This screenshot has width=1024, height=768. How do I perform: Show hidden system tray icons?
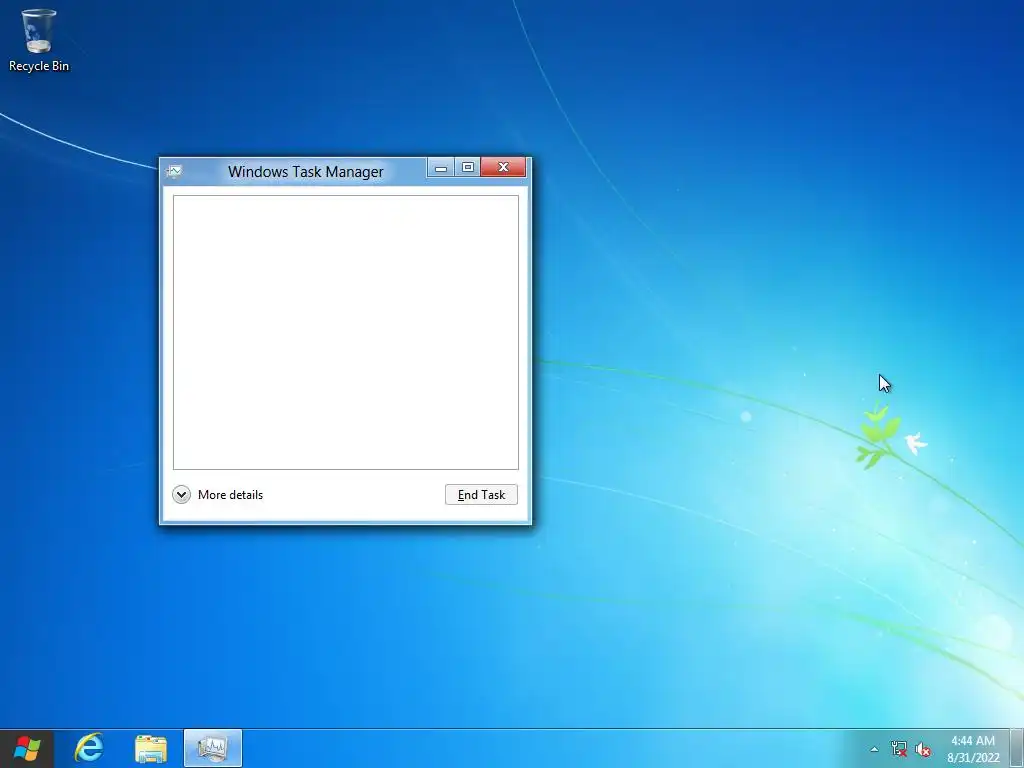point(874,749)
